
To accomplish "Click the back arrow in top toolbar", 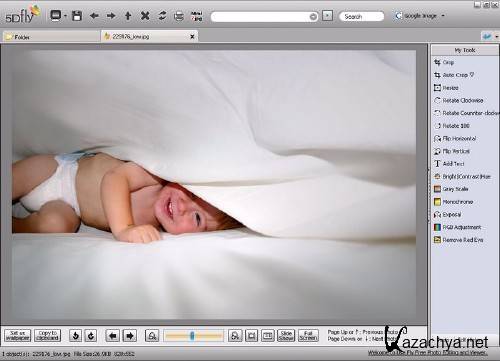I will [x=94, y=16].
